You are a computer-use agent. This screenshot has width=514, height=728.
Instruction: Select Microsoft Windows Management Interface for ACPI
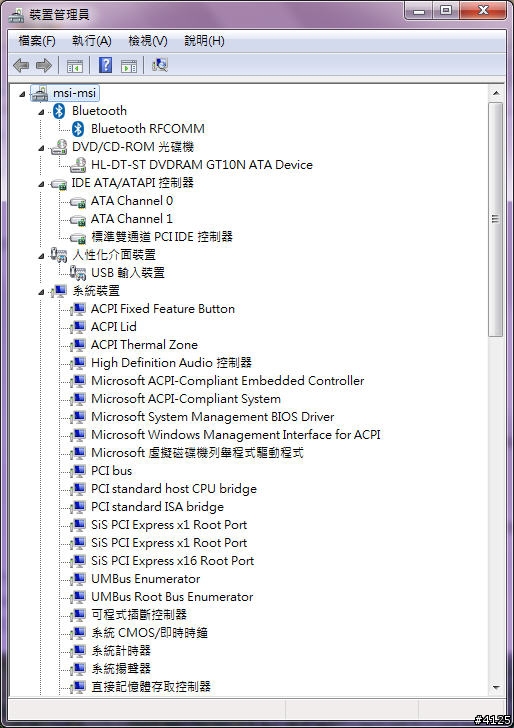pyautogui.click(x=236, y=435)
